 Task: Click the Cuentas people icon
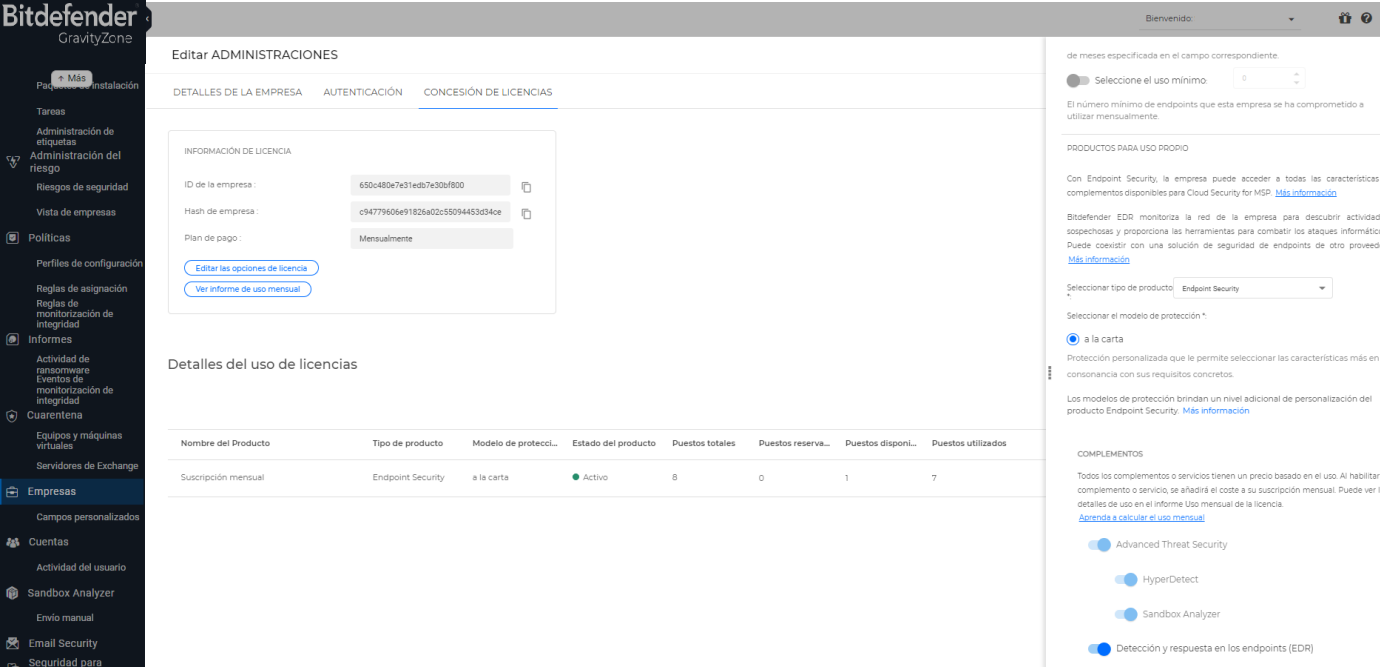pyautogui.click(x=13, y=542)
